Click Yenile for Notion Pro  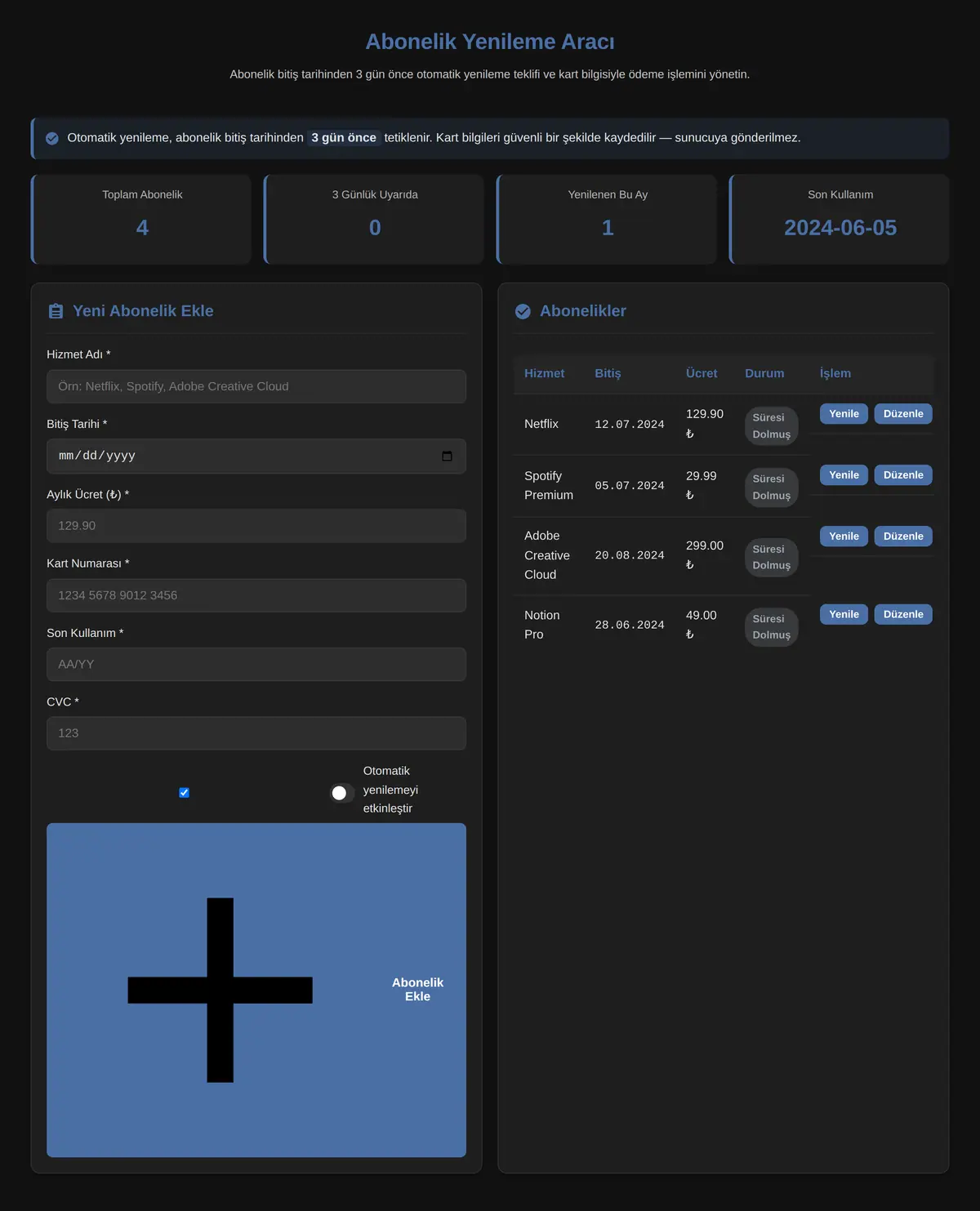click(844, 614)
